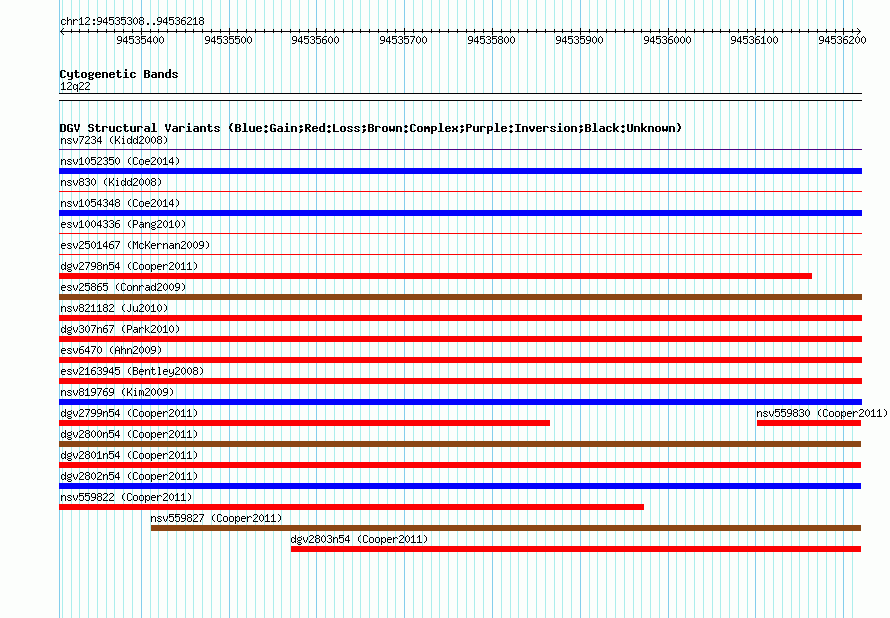Click the 94536000 ruler position
890x618 pixels.
tap(667, 40)
